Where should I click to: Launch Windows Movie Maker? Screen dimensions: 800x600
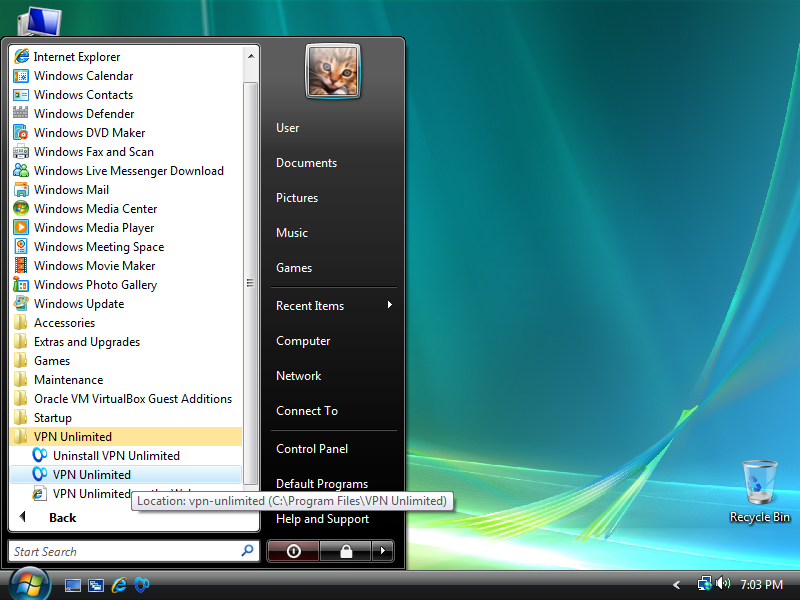click(126, 265)
